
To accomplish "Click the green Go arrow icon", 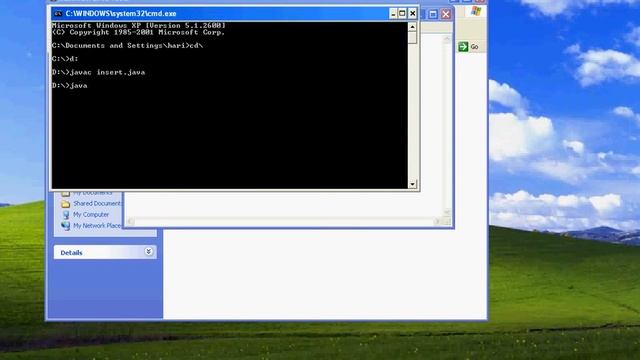I will pos(463,47).
